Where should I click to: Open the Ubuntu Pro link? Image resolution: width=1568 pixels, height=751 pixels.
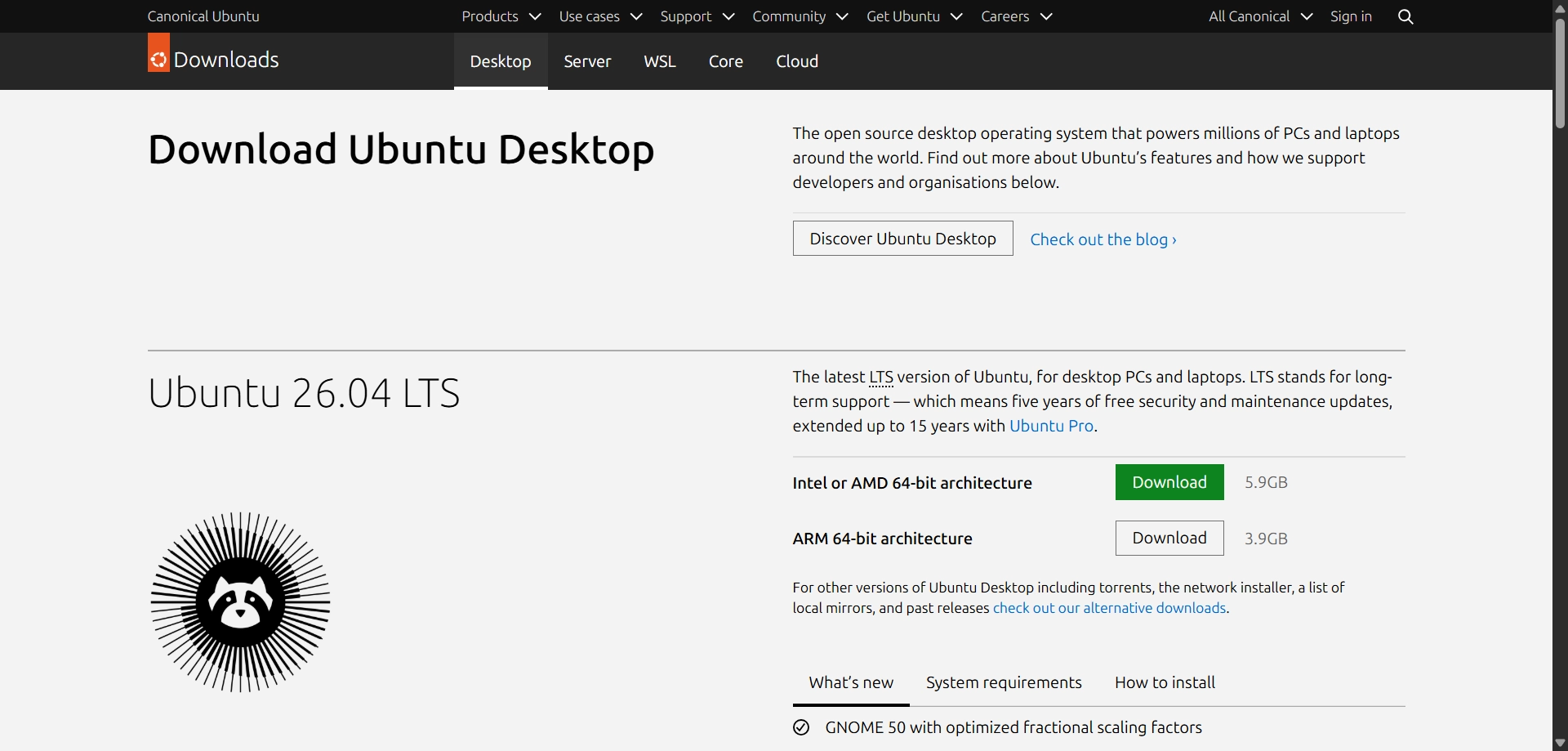point(1051,426)
